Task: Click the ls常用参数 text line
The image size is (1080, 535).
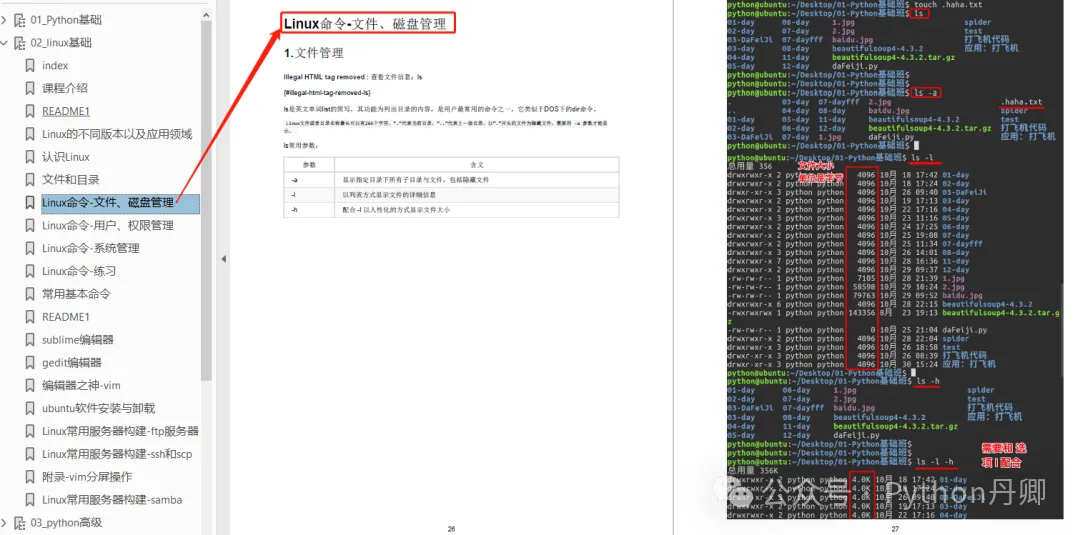Action: pos(301,146)
